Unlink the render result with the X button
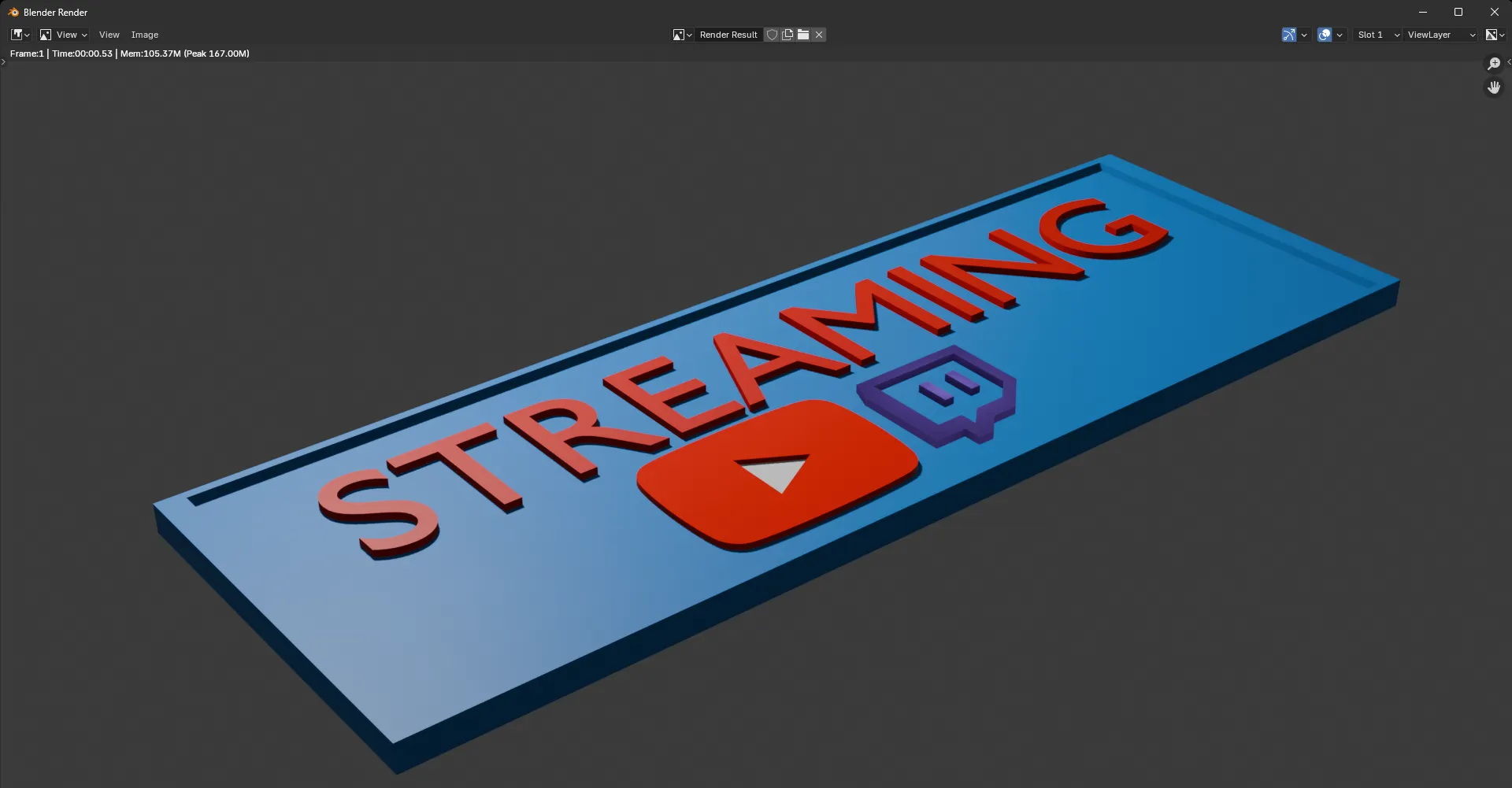1512x788 pixels. coord(819,34)
